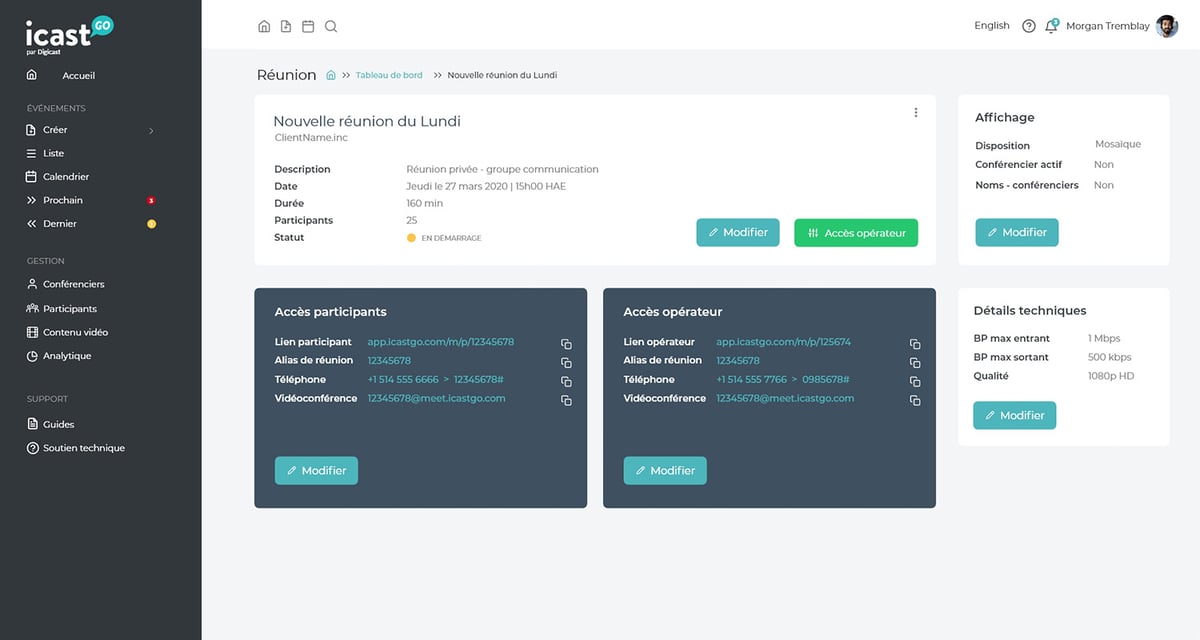Image resolution: width=1200 pixels, height=640 pixels.
Task: Open Calendrier in sidebar
Action: 66,177
